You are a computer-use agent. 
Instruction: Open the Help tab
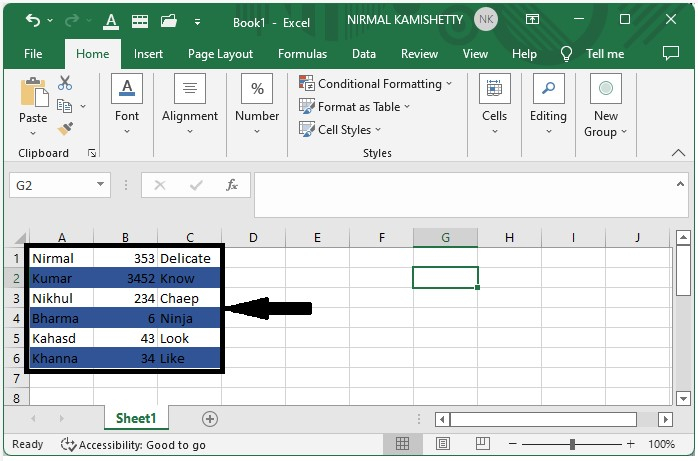[x=524, y=54]
